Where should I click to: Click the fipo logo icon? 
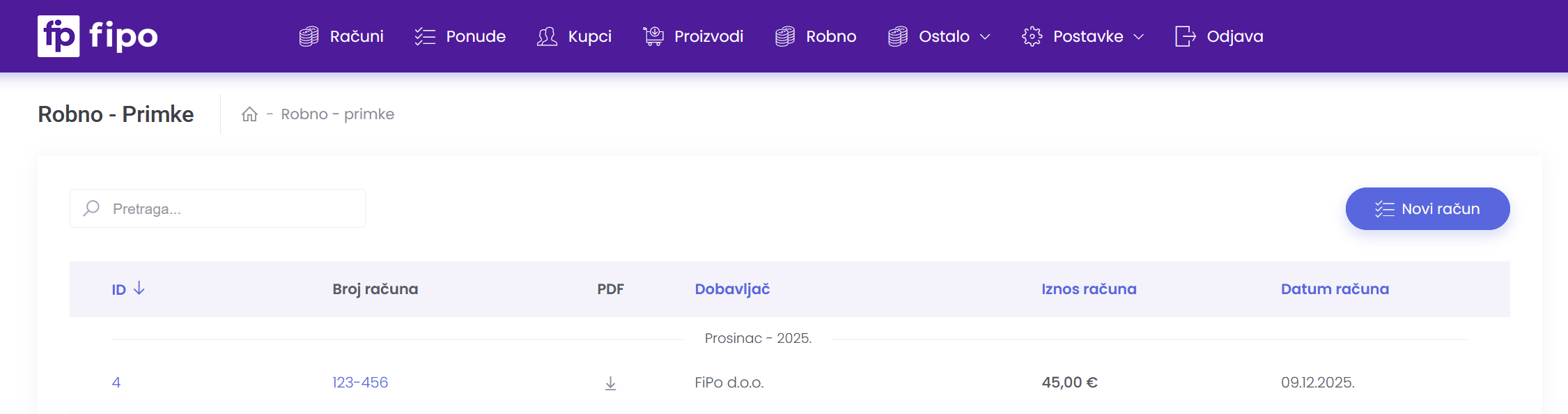[x=59, y=36]
